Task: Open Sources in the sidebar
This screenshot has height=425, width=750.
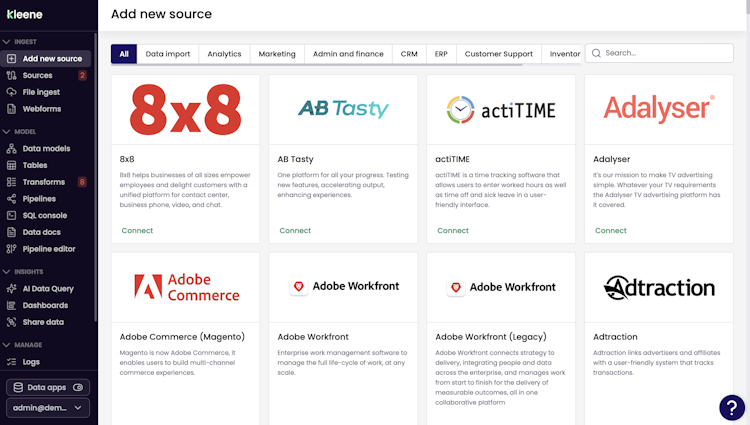Action: (38, 75)
